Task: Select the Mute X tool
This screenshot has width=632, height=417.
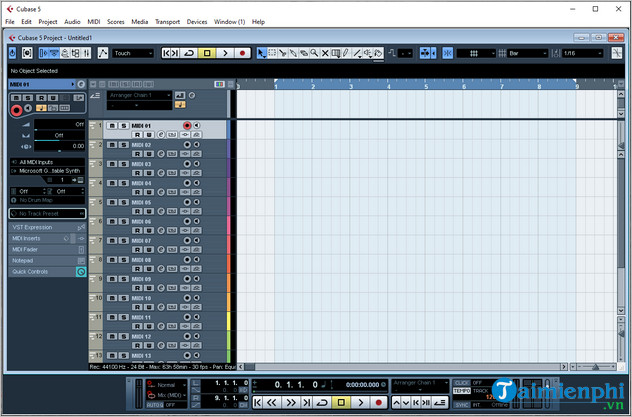Action: coord(325,53)
